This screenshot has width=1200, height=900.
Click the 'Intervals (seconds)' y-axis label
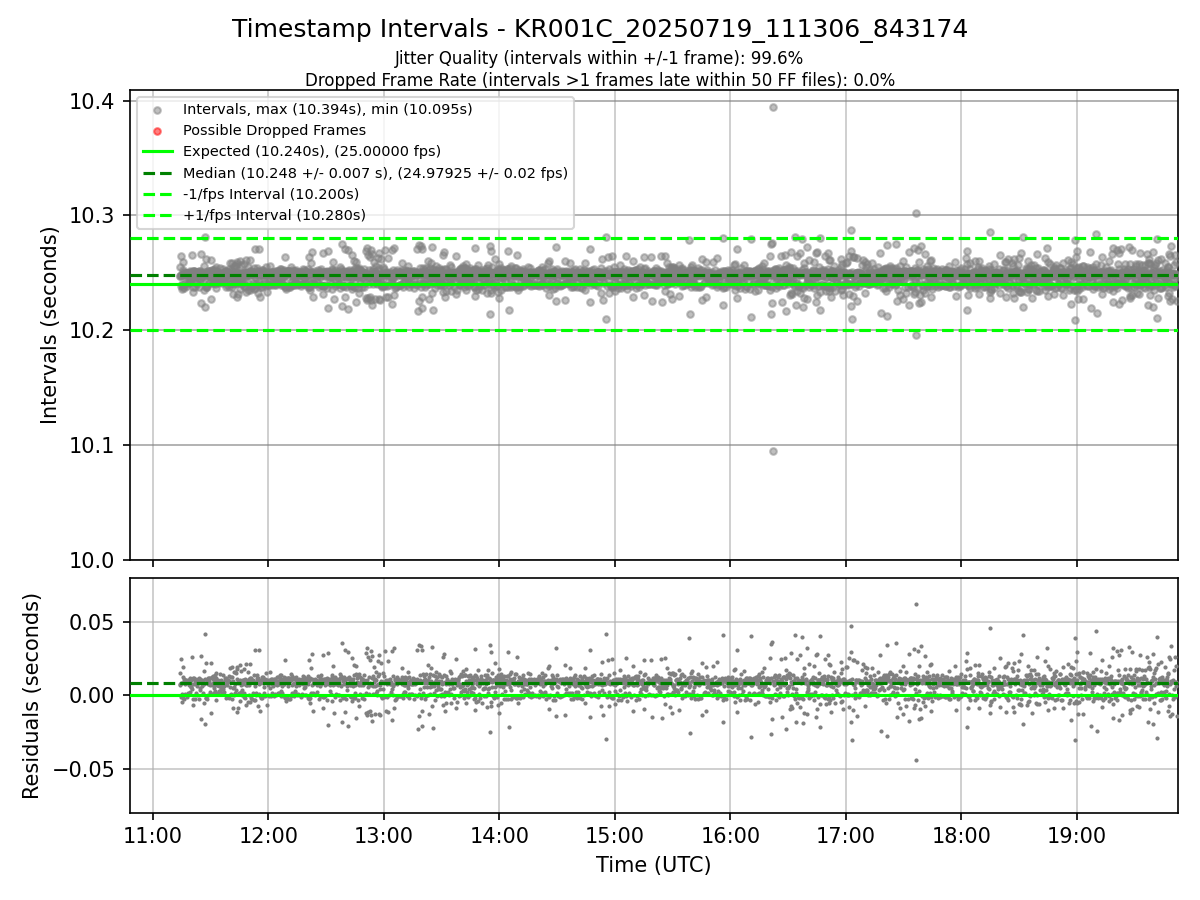click(50, 325)
